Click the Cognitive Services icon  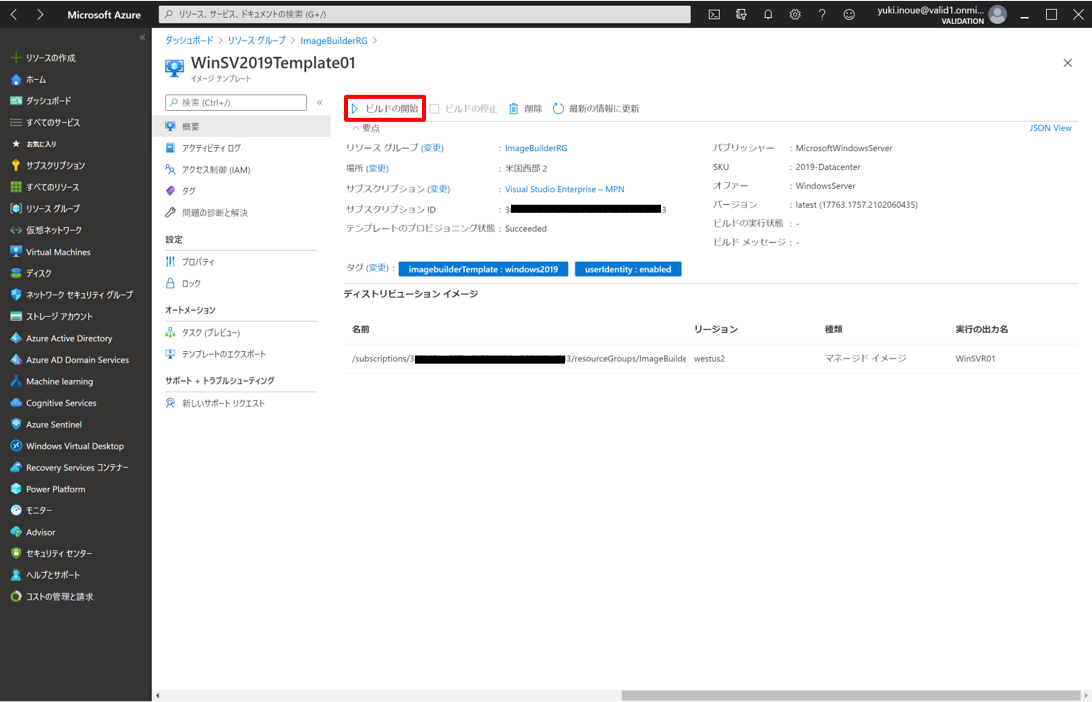point(16,403)
